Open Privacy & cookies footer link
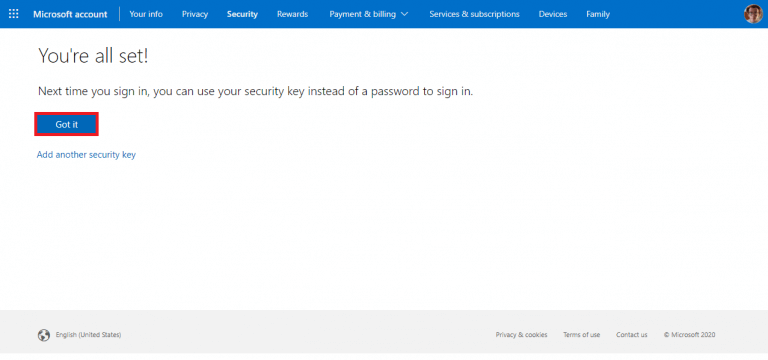Screen dimensions: 768x360 coord(521,335)
